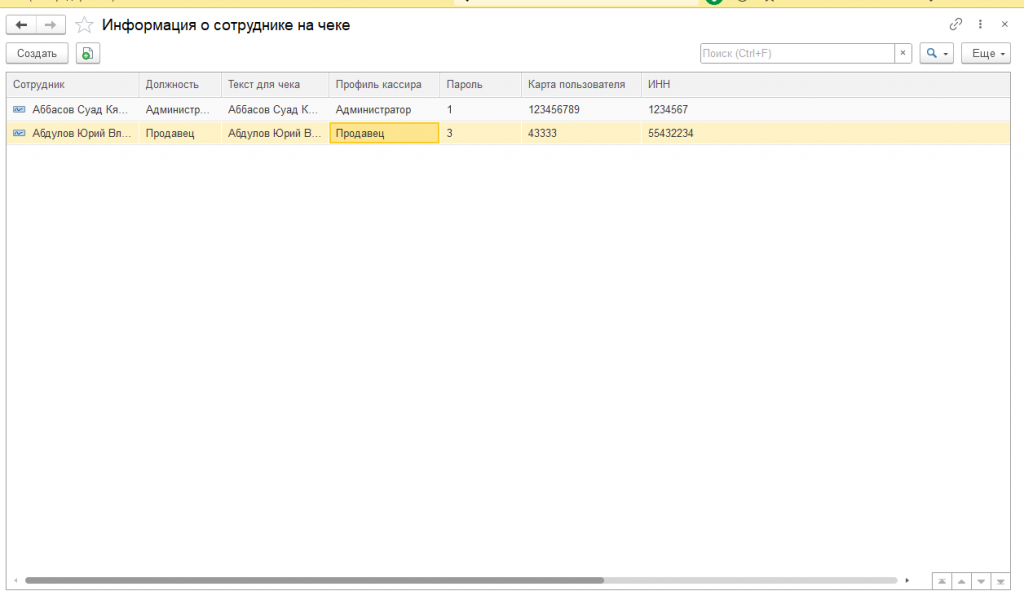
Task: Clear the search field with the x button
Action: [x=903, y=54]
